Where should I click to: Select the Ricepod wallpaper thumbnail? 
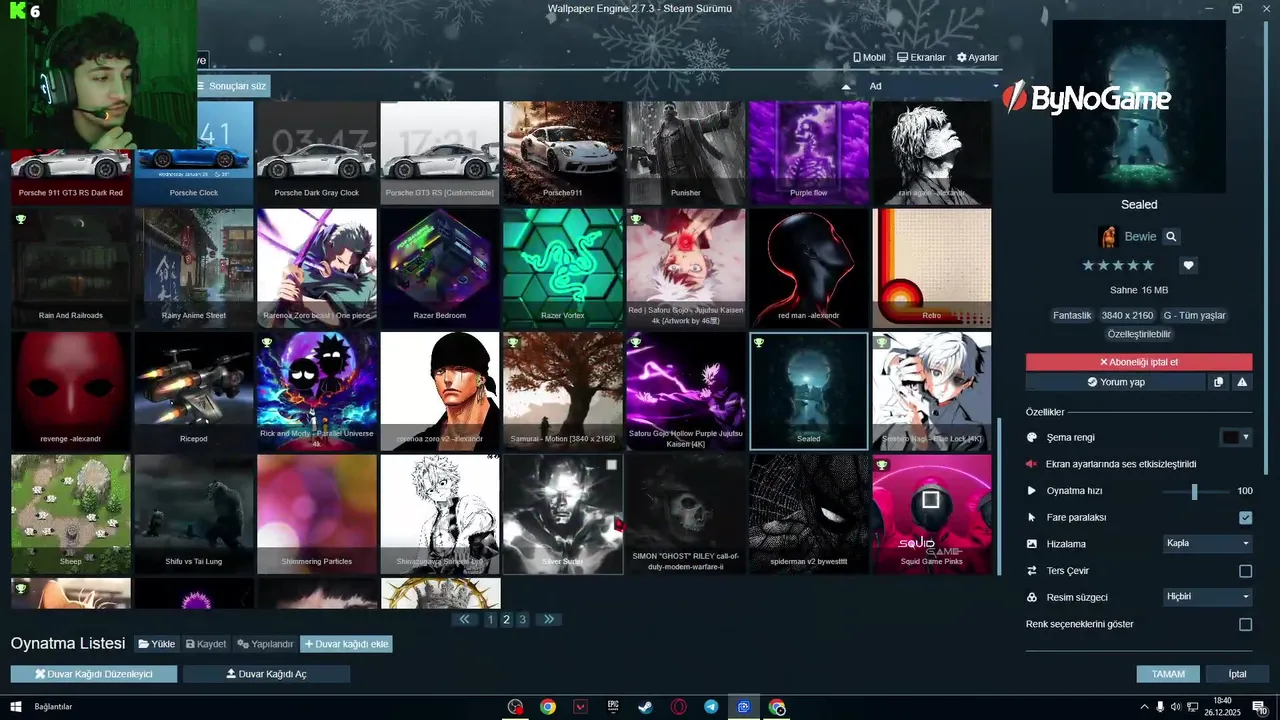pos(194,391)
